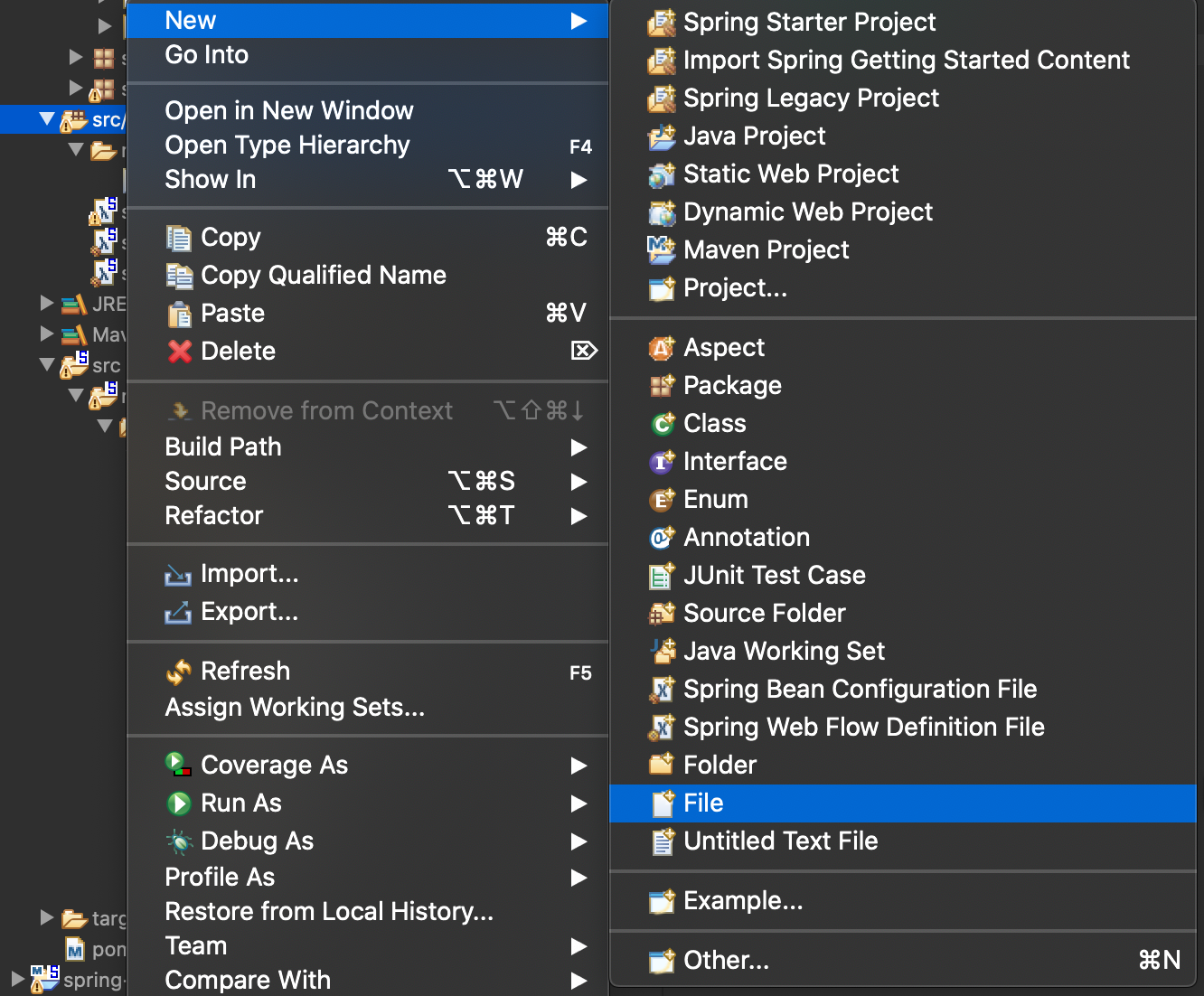Click the Folder icon in New submenu

point(662,766)
